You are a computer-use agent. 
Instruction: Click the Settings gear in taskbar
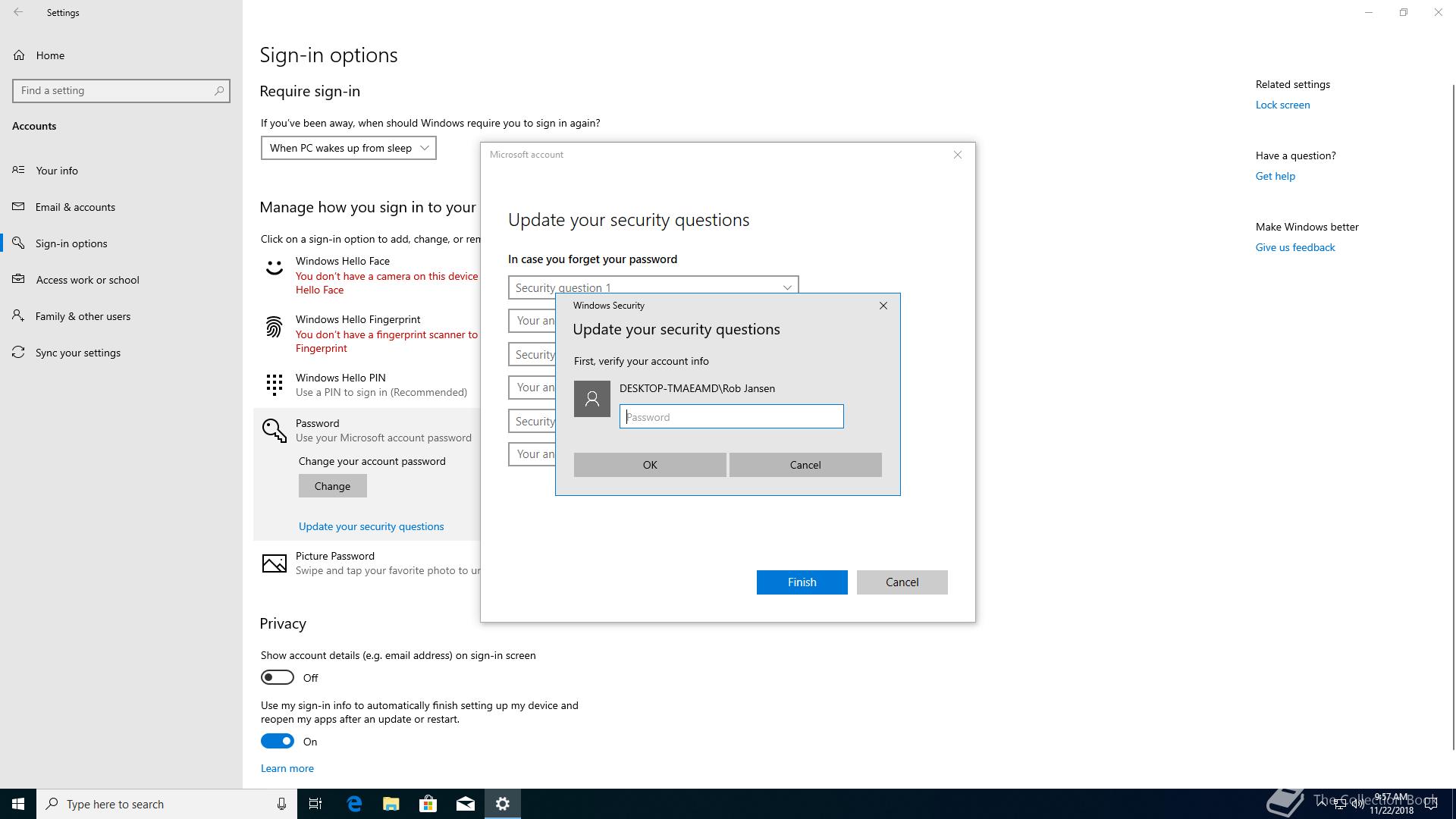503,804
